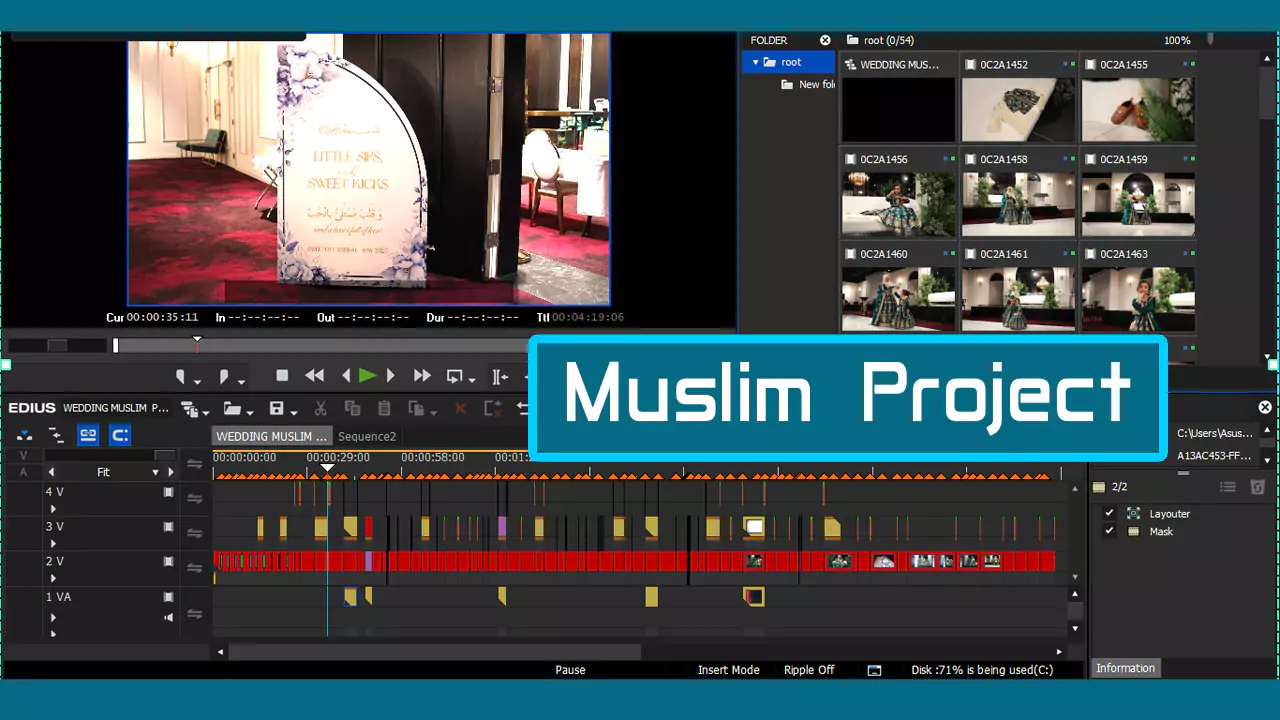The image size is (1280, 720).
Task: Switch to WEDDING MUSLIM sequence tab
Action: (x=272, y=436)
